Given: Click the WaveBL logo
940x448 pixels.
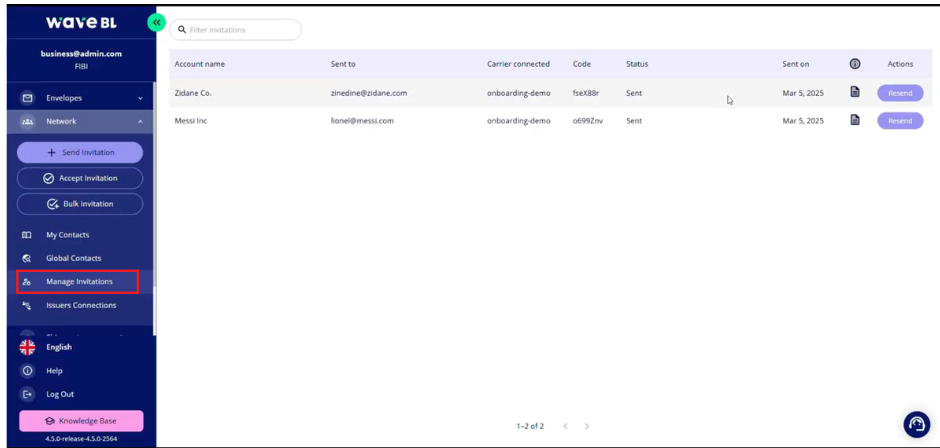Looking at the screenshot, I should click(81, 23).
